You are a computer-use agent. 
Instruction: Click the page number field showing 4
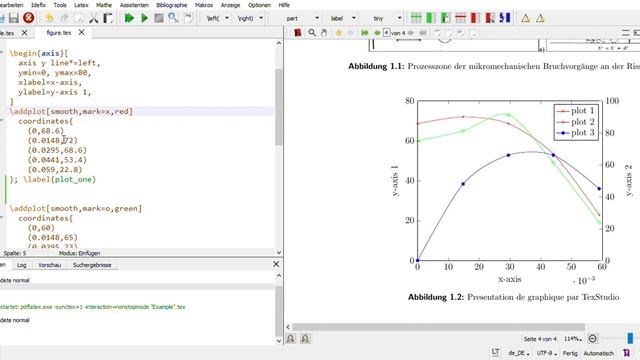[387, 33]
